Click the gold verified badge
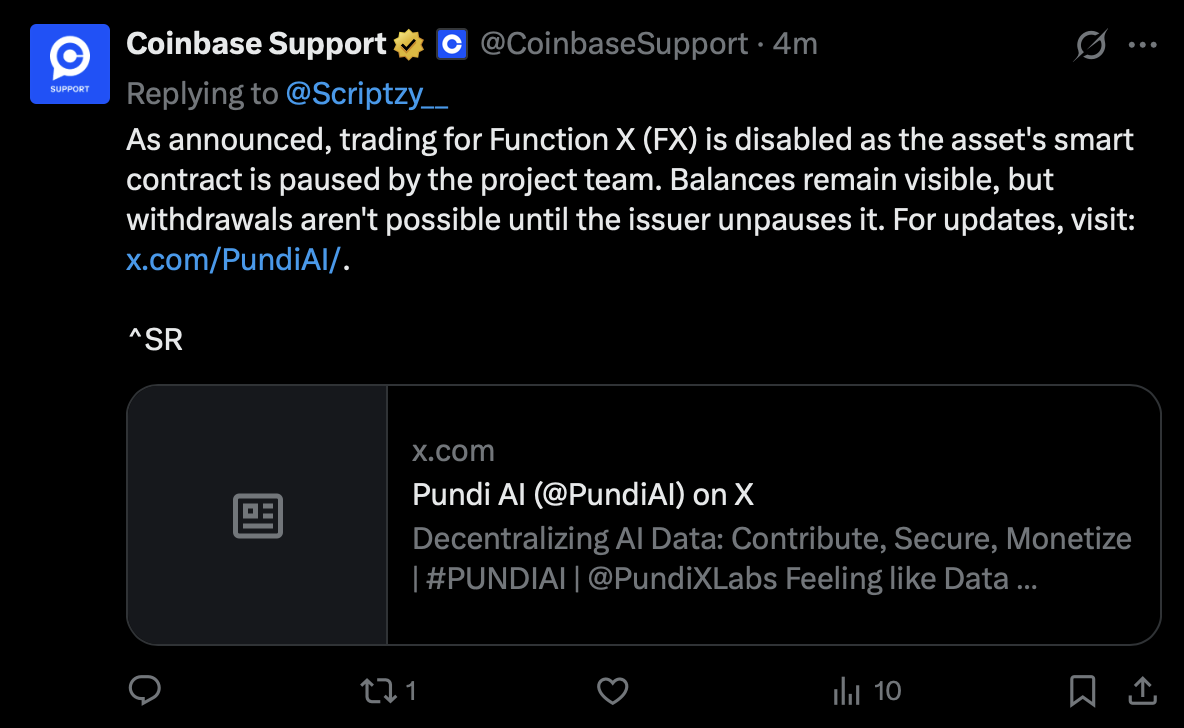This screenshot has width=1184, height=728. click(x=408, y=44)
